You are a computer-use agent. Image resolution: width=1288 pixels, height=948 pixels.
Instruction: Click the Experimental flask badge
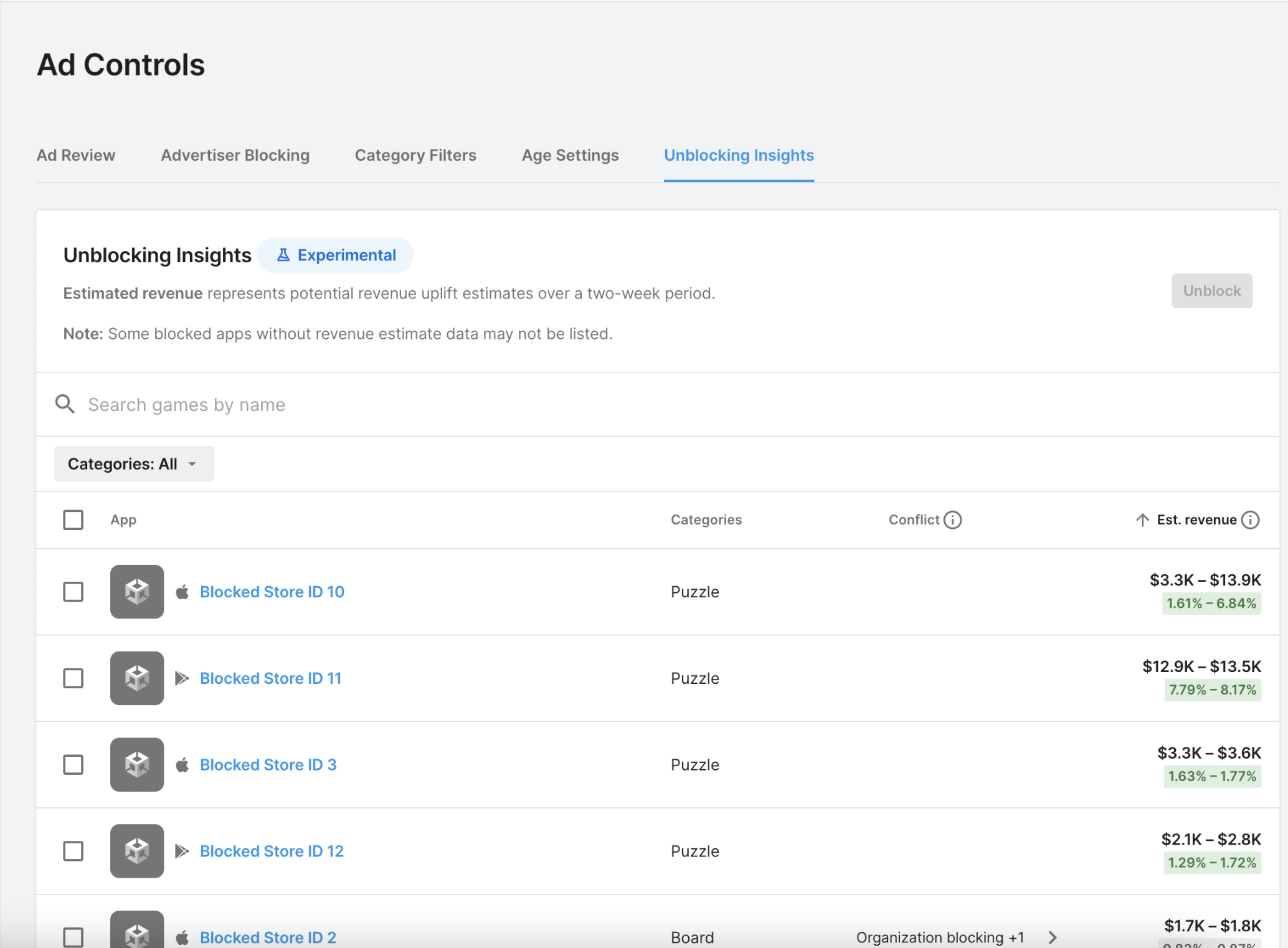(x=336, y=255)
